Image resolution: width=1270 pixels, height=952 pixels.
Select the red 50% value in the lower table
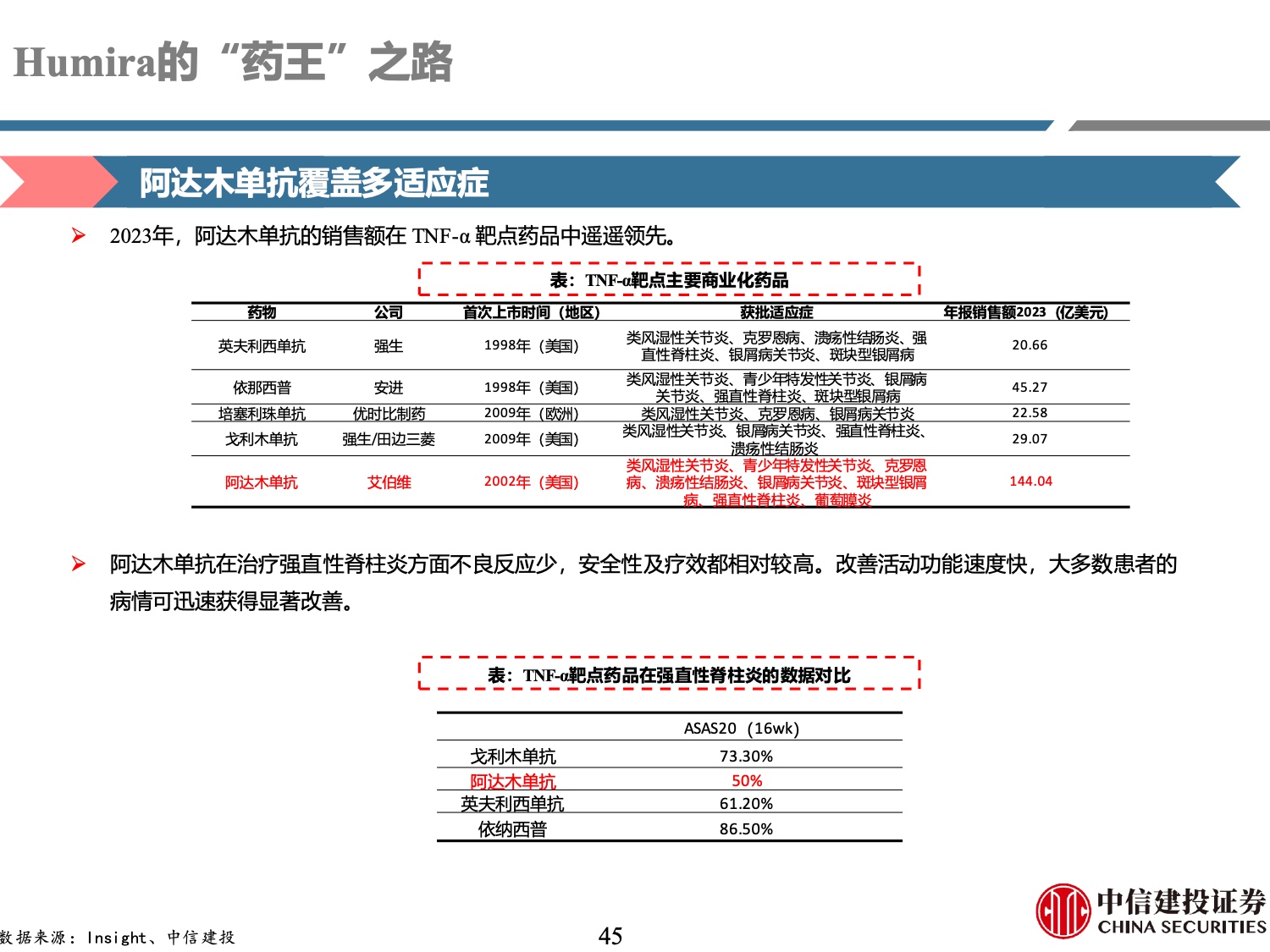747,781
